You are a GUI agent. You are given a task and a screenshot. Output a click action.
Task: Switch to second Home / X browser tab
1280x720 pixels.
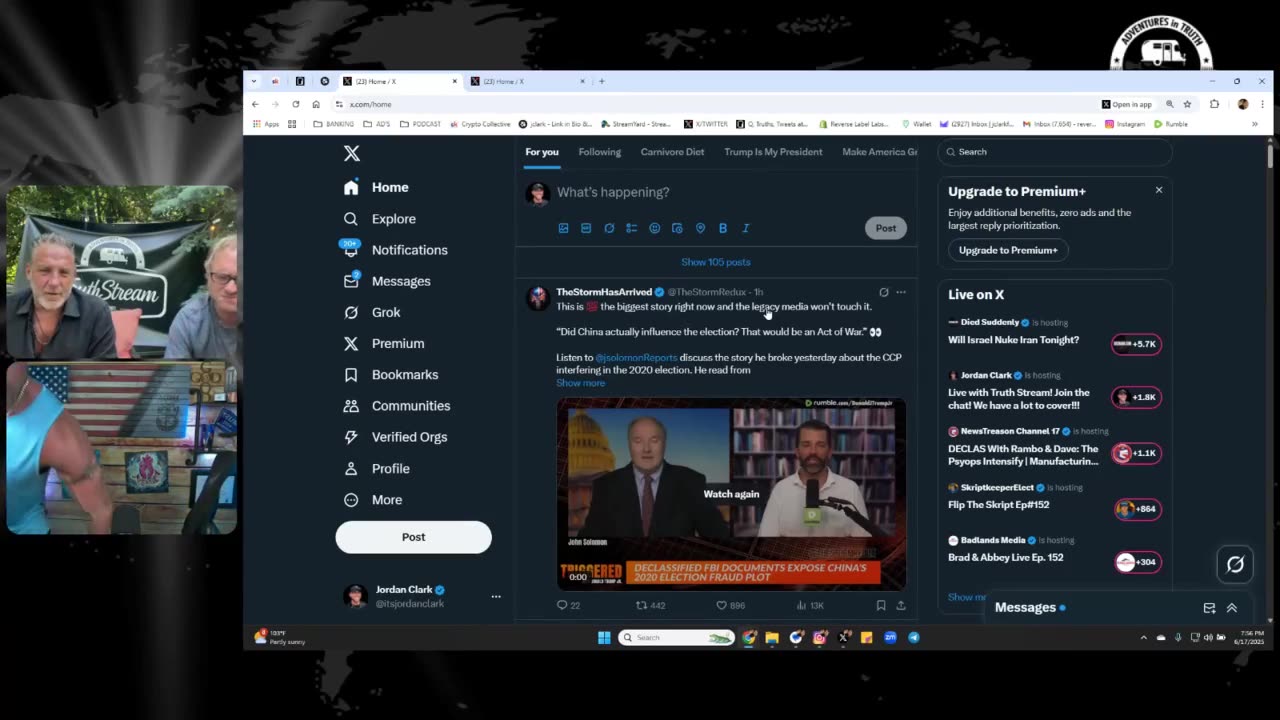(x=525, y=81)
